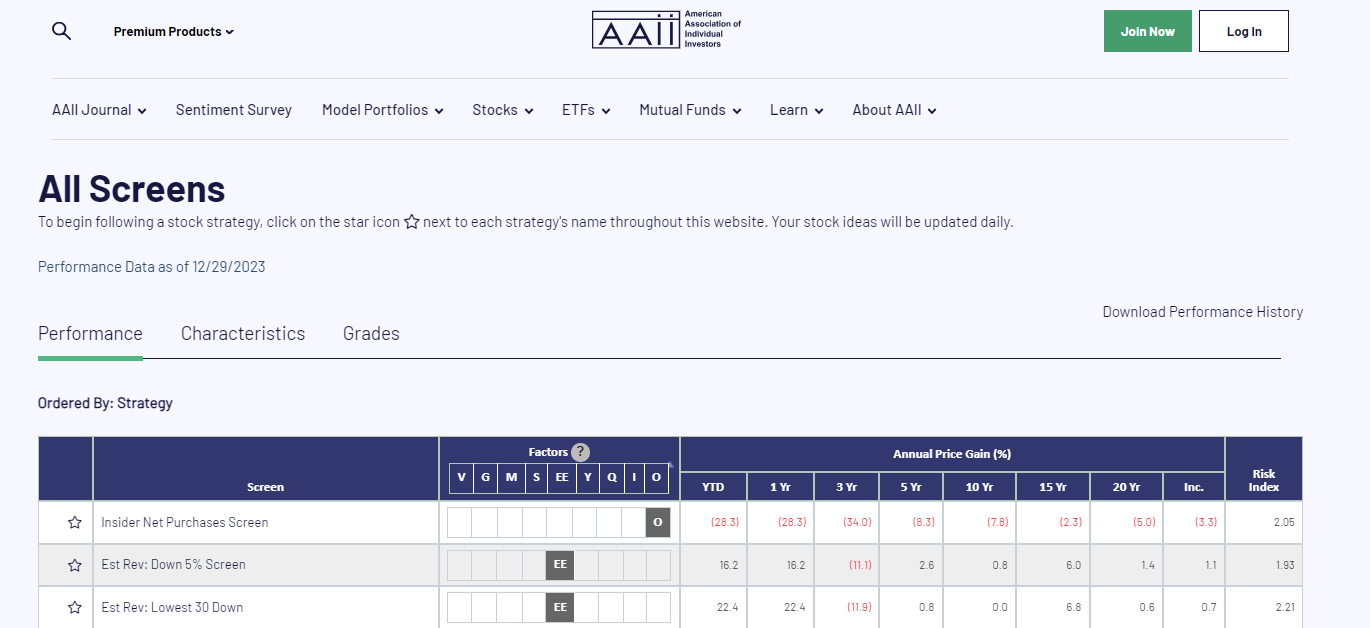Click the (11.9) 3 Yr value
This screenshot has width=1370, height=628.
[860, 607]
